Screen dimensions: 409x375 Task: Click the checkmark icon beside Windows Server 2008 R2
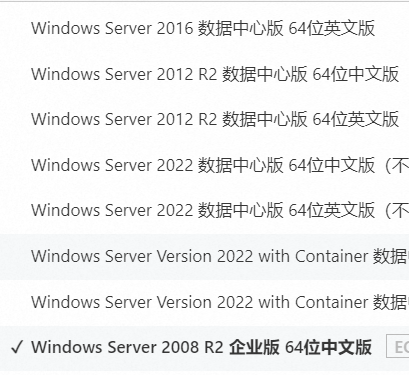pyautogui.click(x=17, y=348)
